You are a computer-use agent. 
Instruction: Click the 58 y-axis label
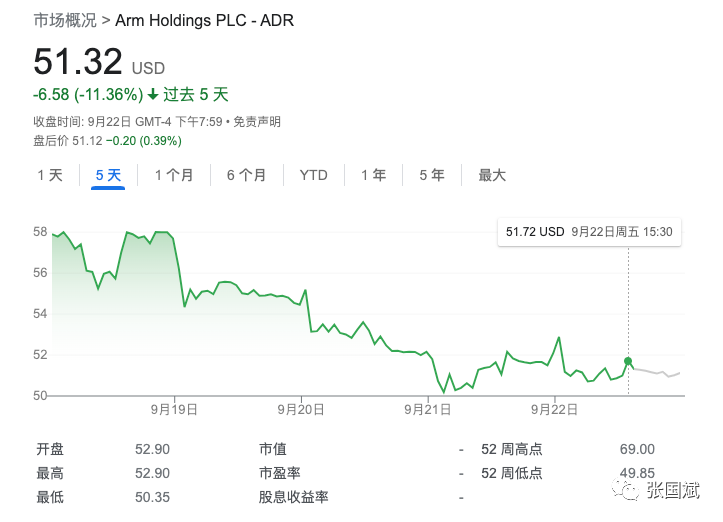pos(40,231)
